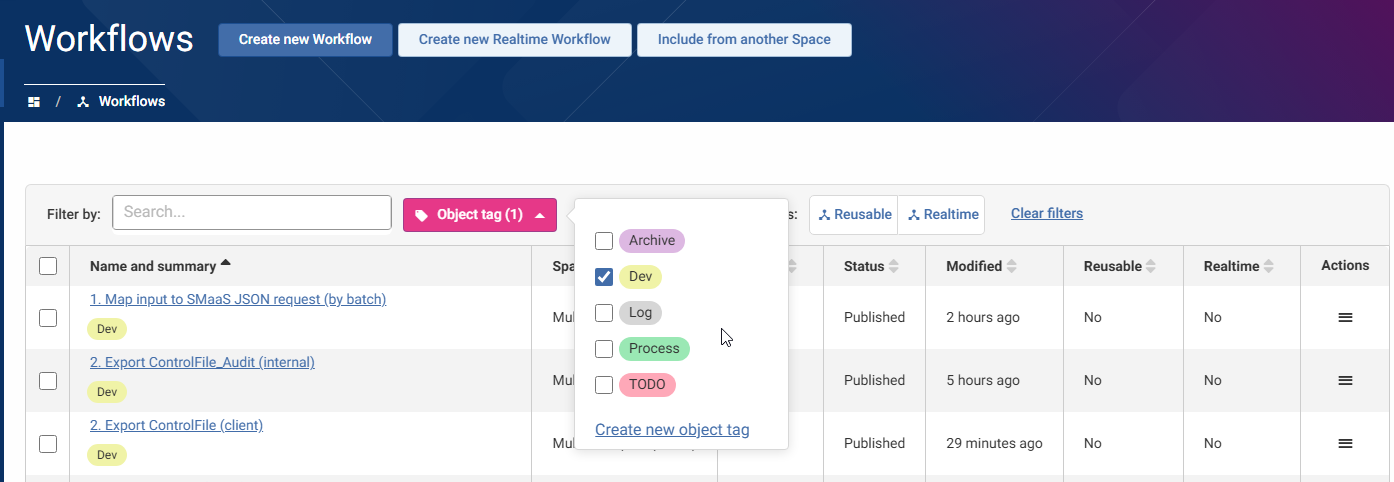Select the Map input to SMaaS row checkbox
1394x482 pixels.
48,317
